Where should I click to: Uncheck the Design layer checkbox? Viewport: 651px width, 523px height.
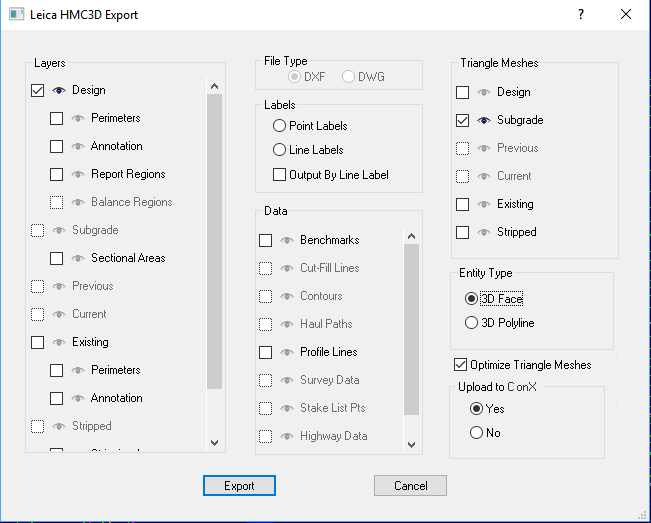[x=38, y=90]
